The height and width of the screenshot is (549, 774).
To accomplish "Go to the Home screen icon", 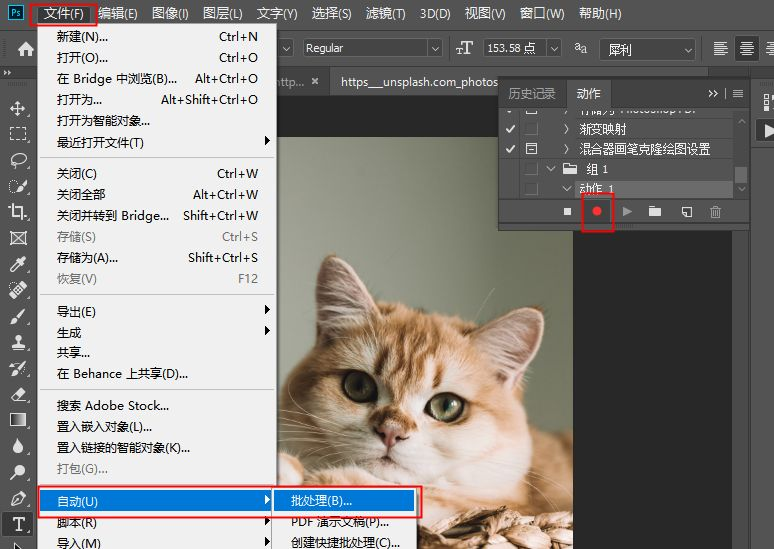I will tap(26, 49).
